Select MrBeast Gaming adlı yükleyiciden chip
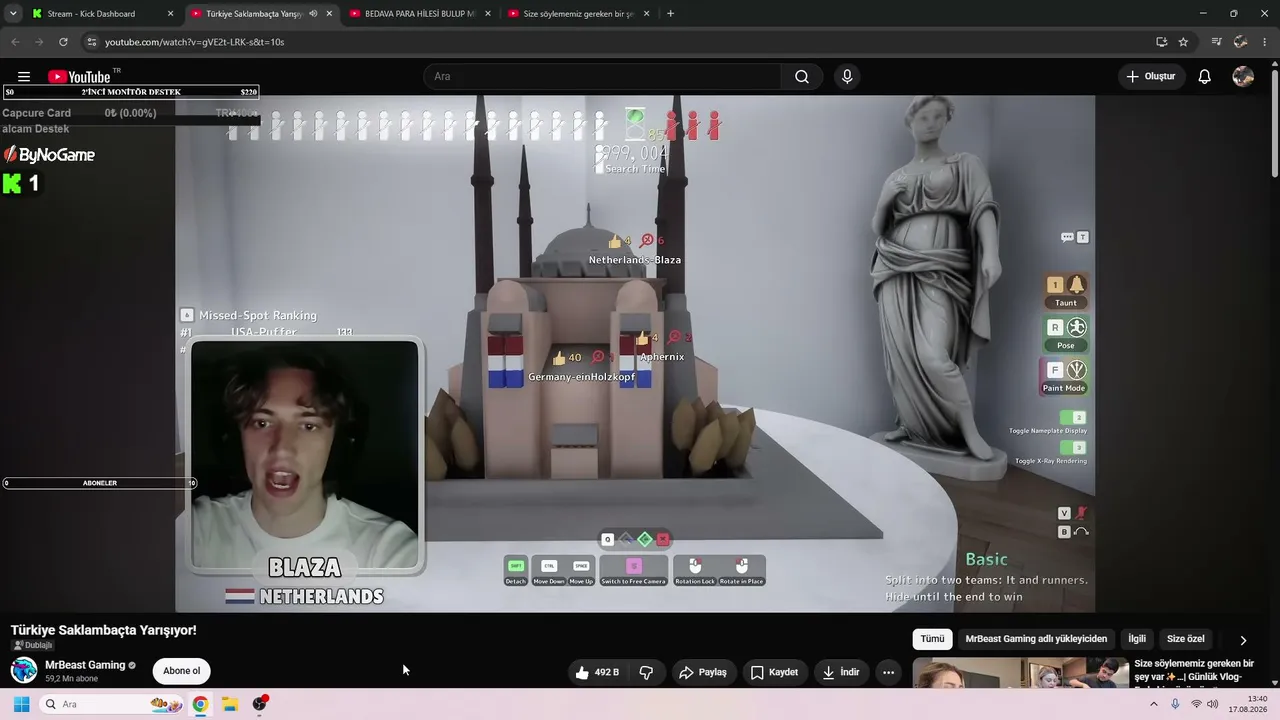 (1036, 639)
